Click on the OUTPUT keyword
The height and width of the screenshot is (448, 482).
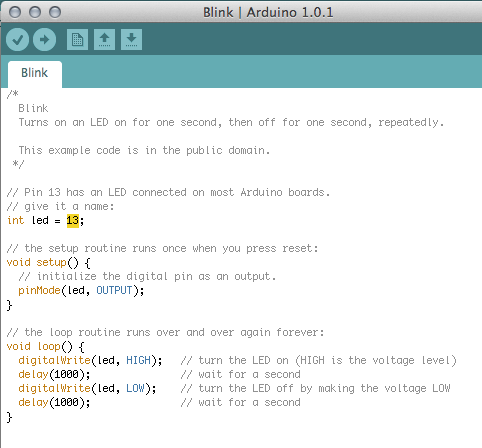click(114, 290)
